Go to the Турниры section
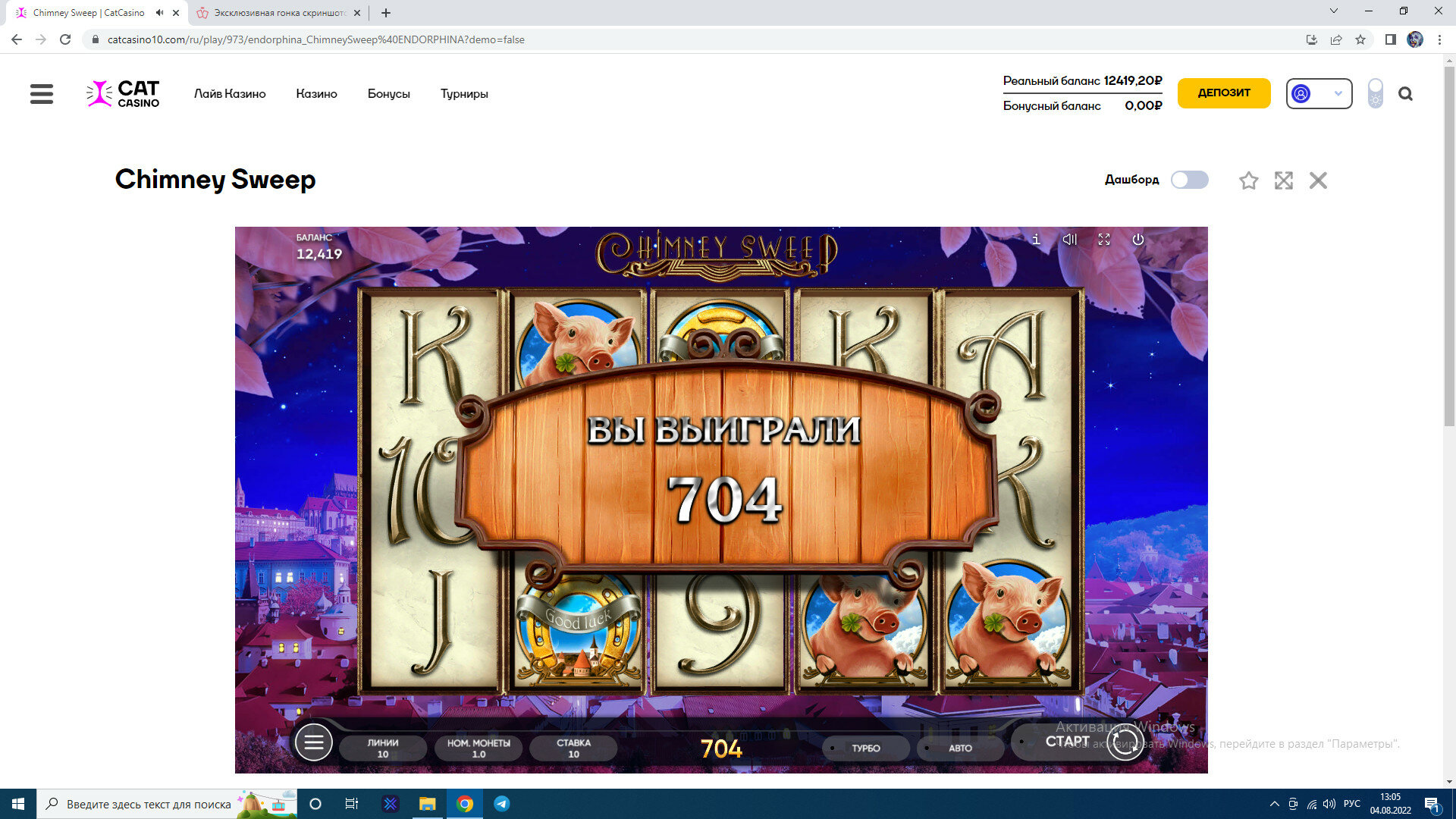Viewport: 1456px width, 819px height. 464,94
